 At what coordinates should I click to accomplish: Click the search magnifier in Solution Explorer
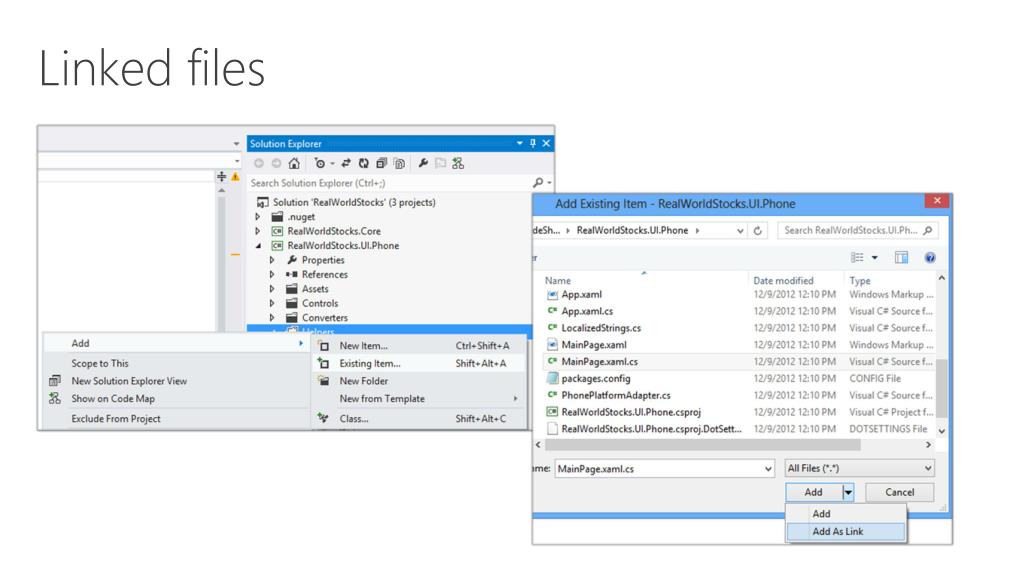pyautogui.click(x=538, y=183)
